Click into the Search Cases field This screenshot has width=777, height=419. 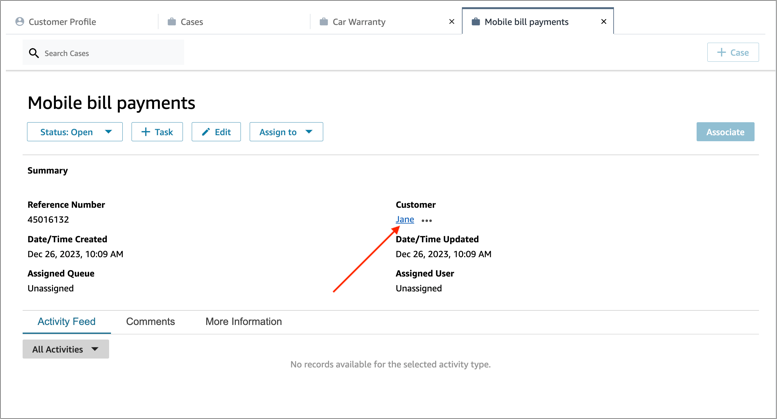(110, 53)
